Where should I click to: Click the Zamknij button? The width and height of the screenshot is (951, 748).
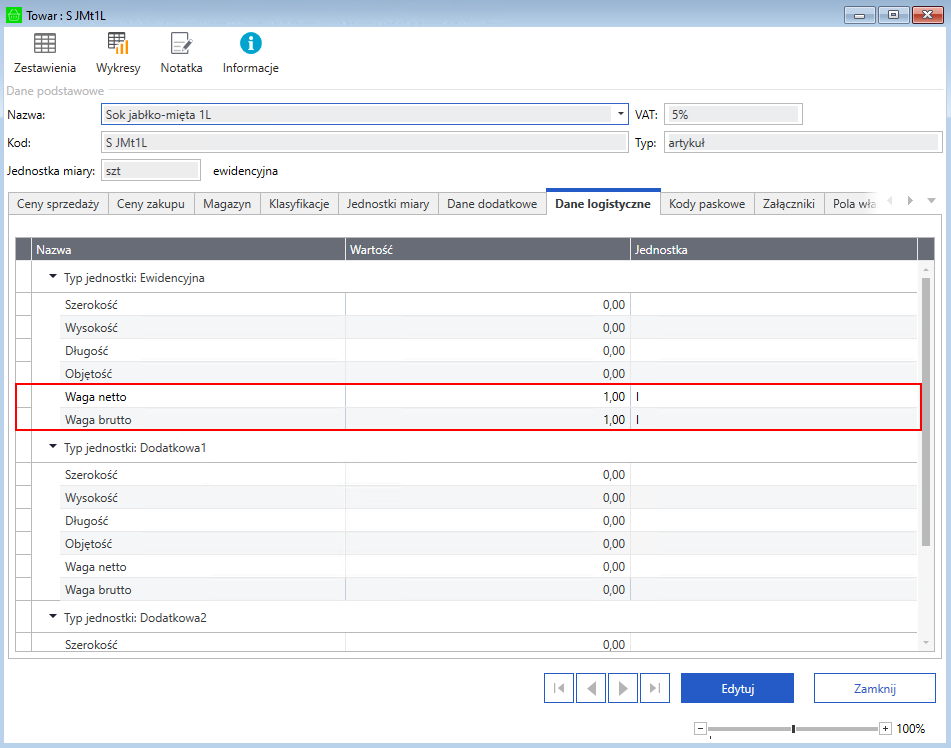point(874,688)
